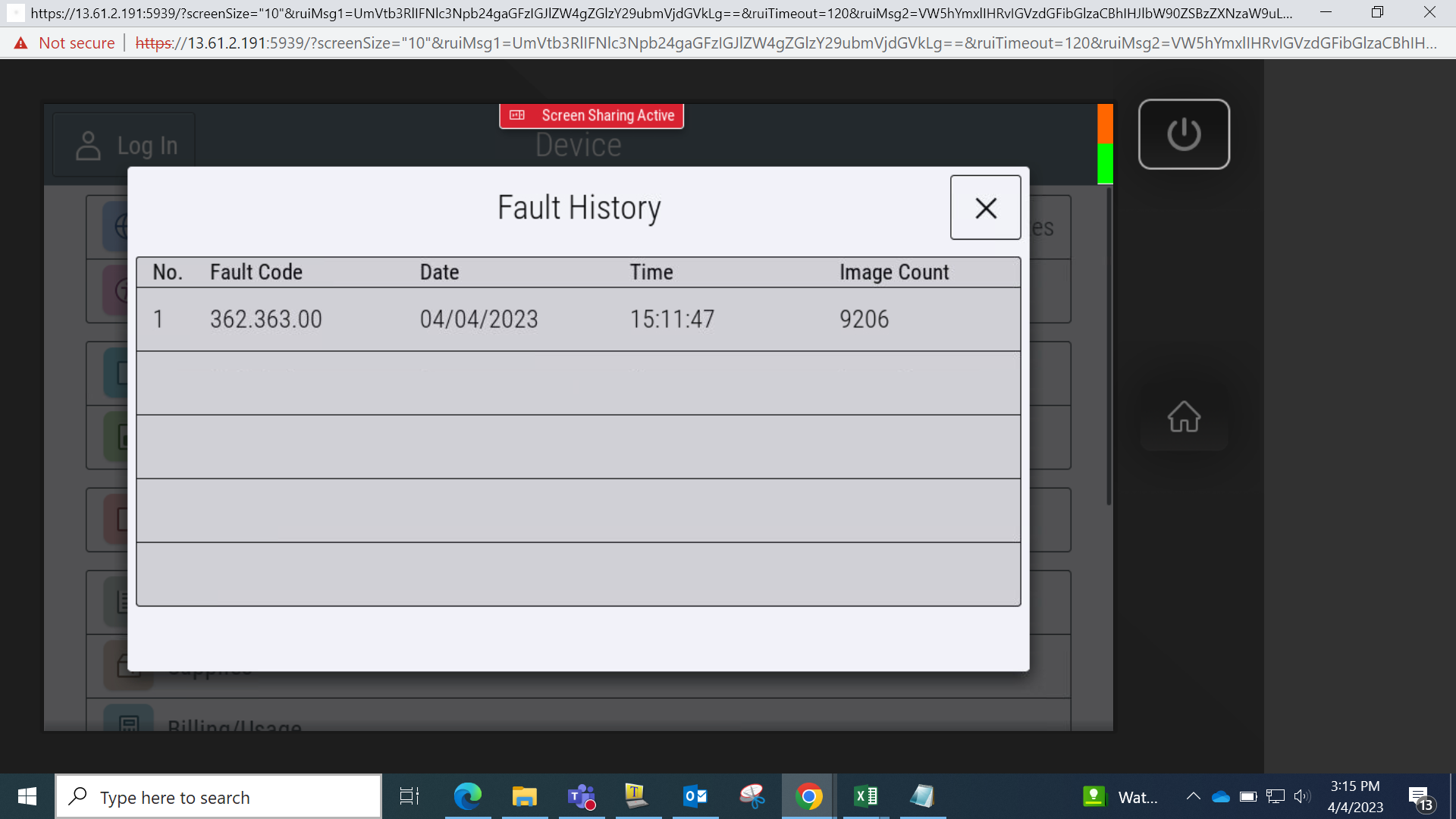Go to the Home screen icon
The height and width of the screenshot is (819, 1456).
(1184, 416)
